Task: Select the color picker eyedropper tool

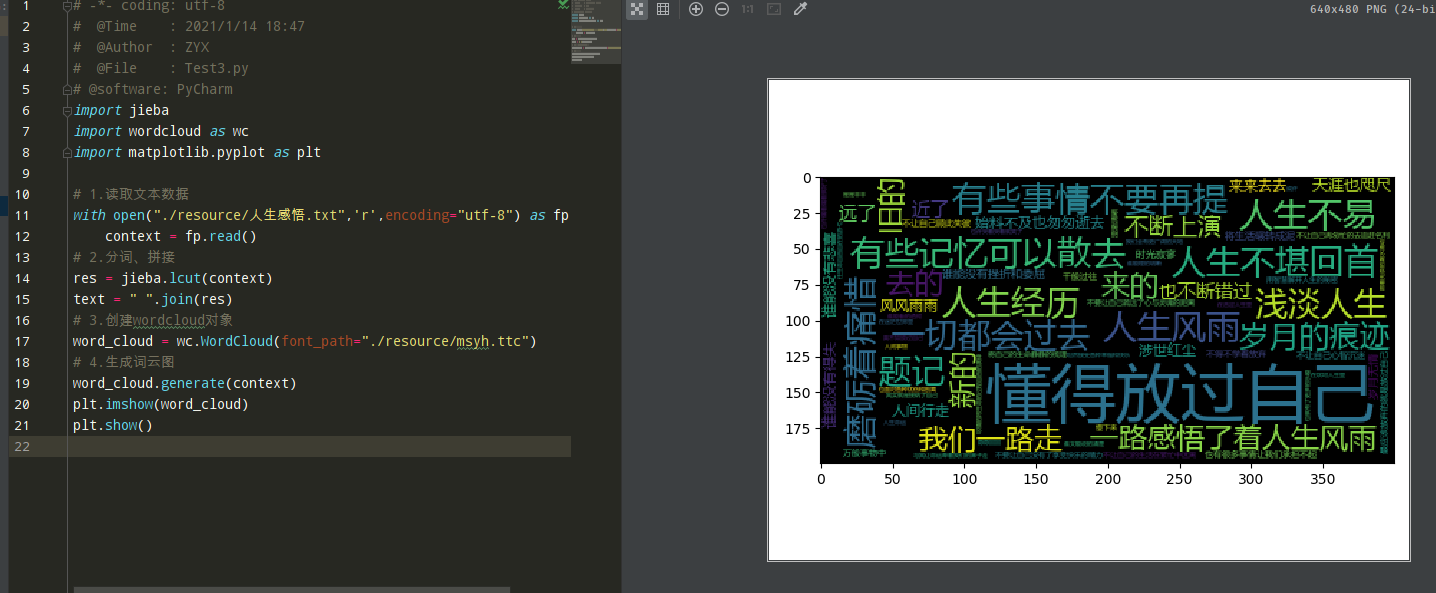Action: pos(800,9)
